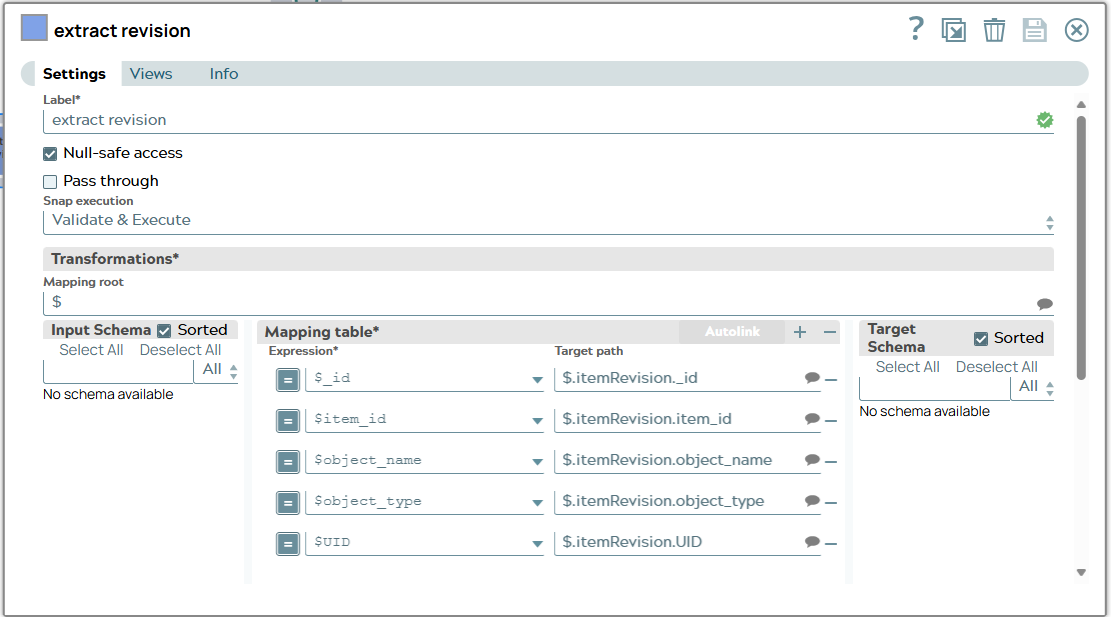Screen dimensions: 1111x617
Task: Click Select All under Input Schema
Action: (x=91, y=350)
